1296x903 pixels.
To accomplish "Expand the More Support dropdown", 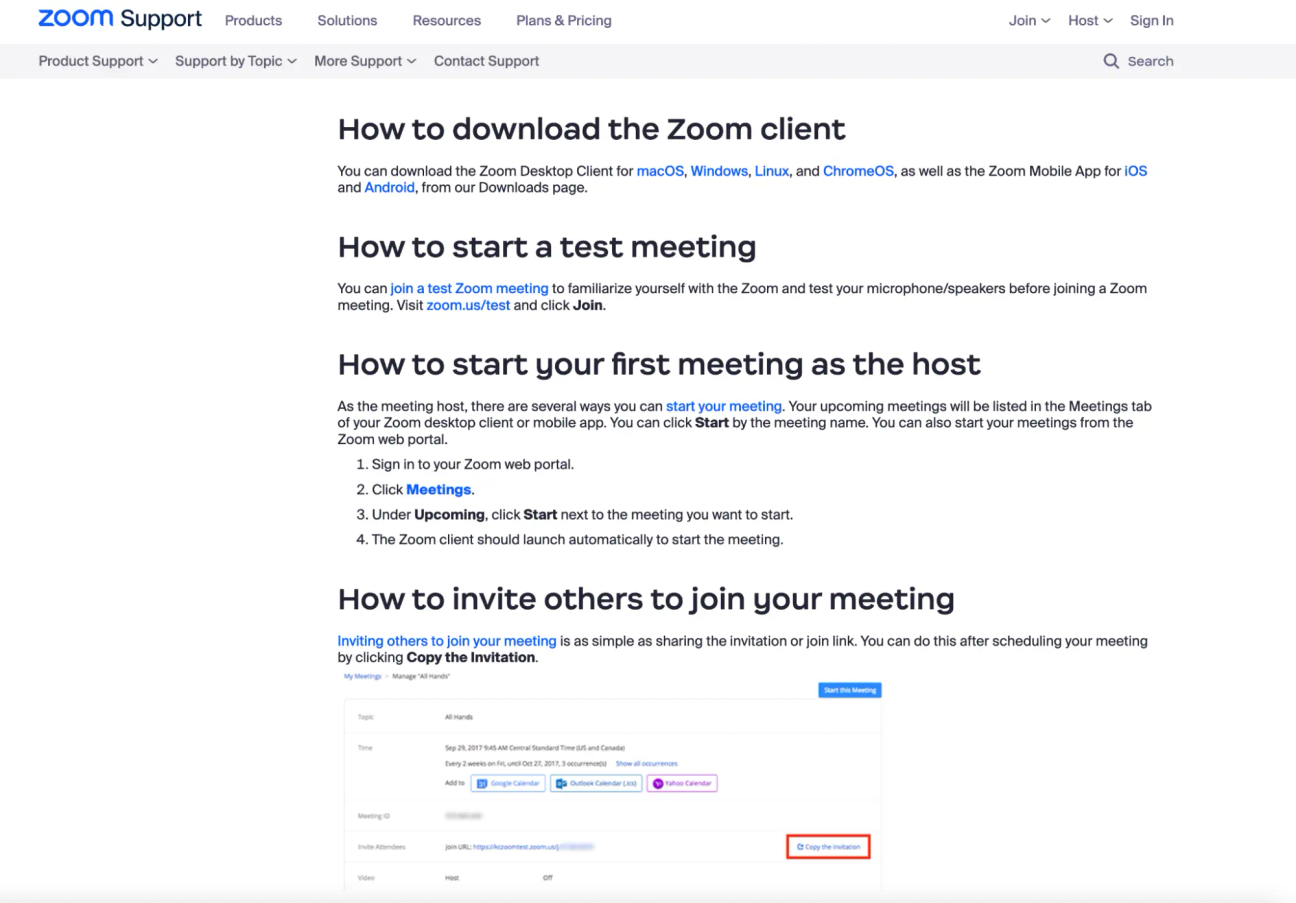I will [365, 61].
